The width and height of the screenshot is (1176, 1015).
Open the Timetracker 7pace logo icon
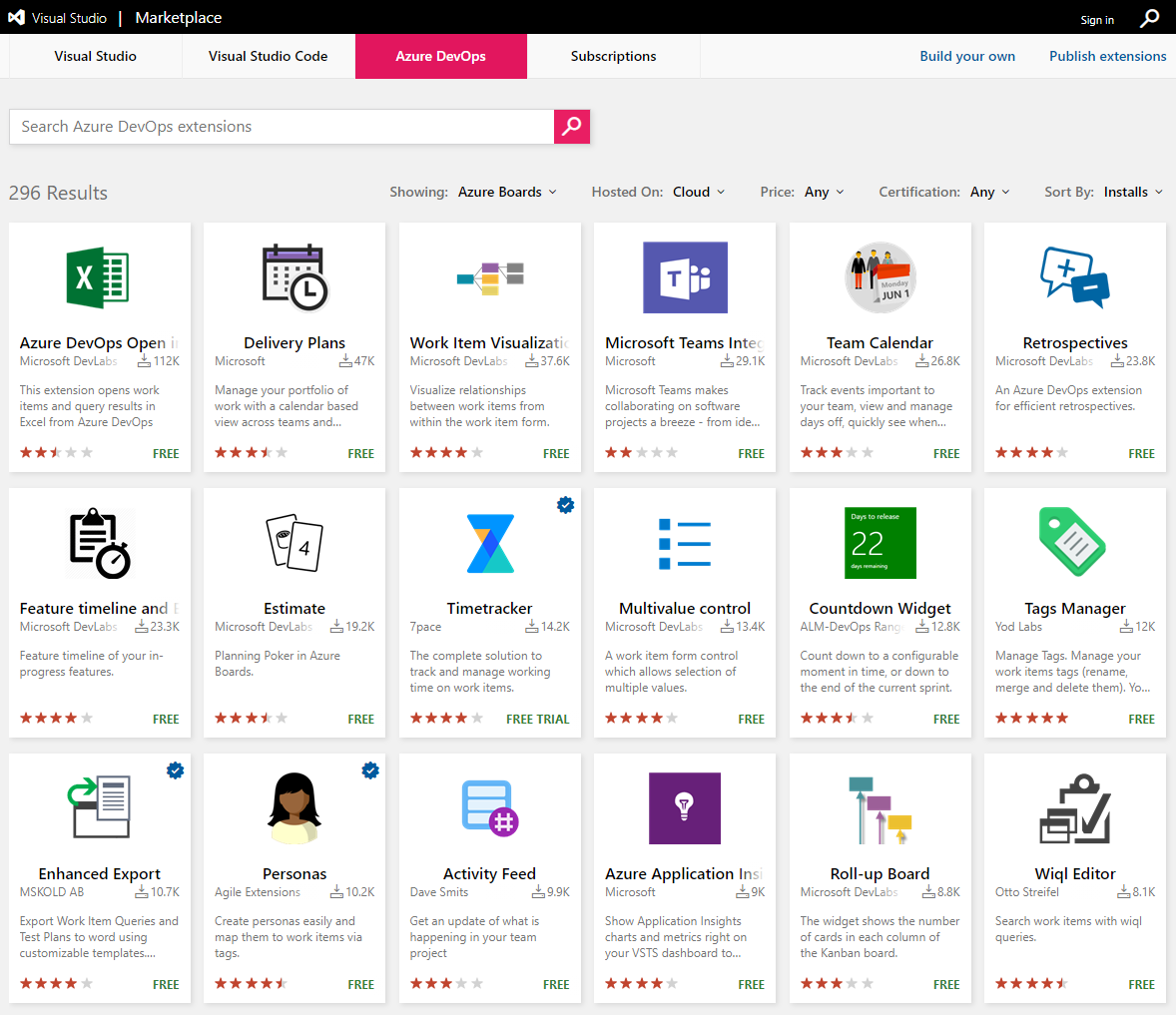tap(490, 544)
